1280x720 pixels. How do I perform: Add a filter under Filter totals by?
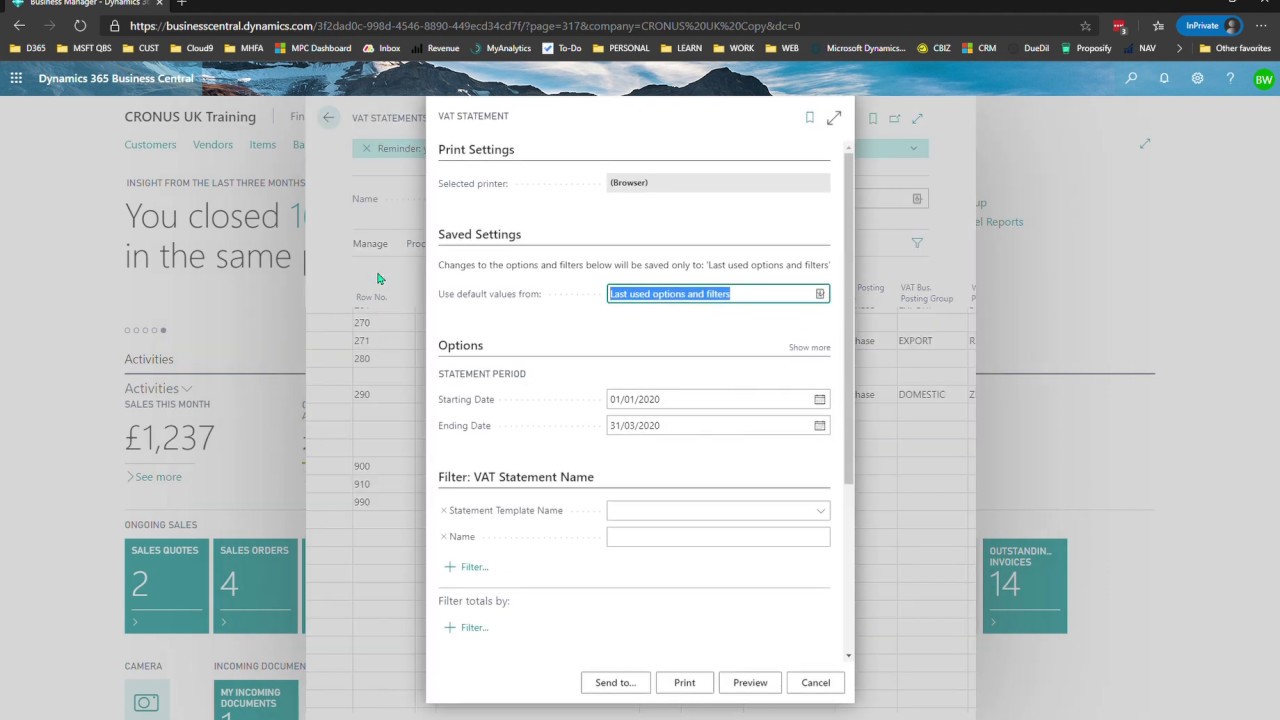[x=466, y=628]
